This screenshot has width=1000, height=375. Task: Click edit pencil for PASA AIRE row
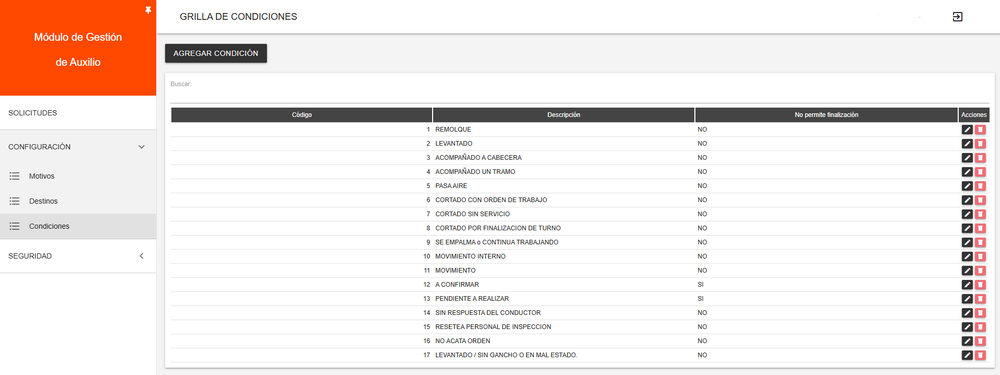(967, 186)
